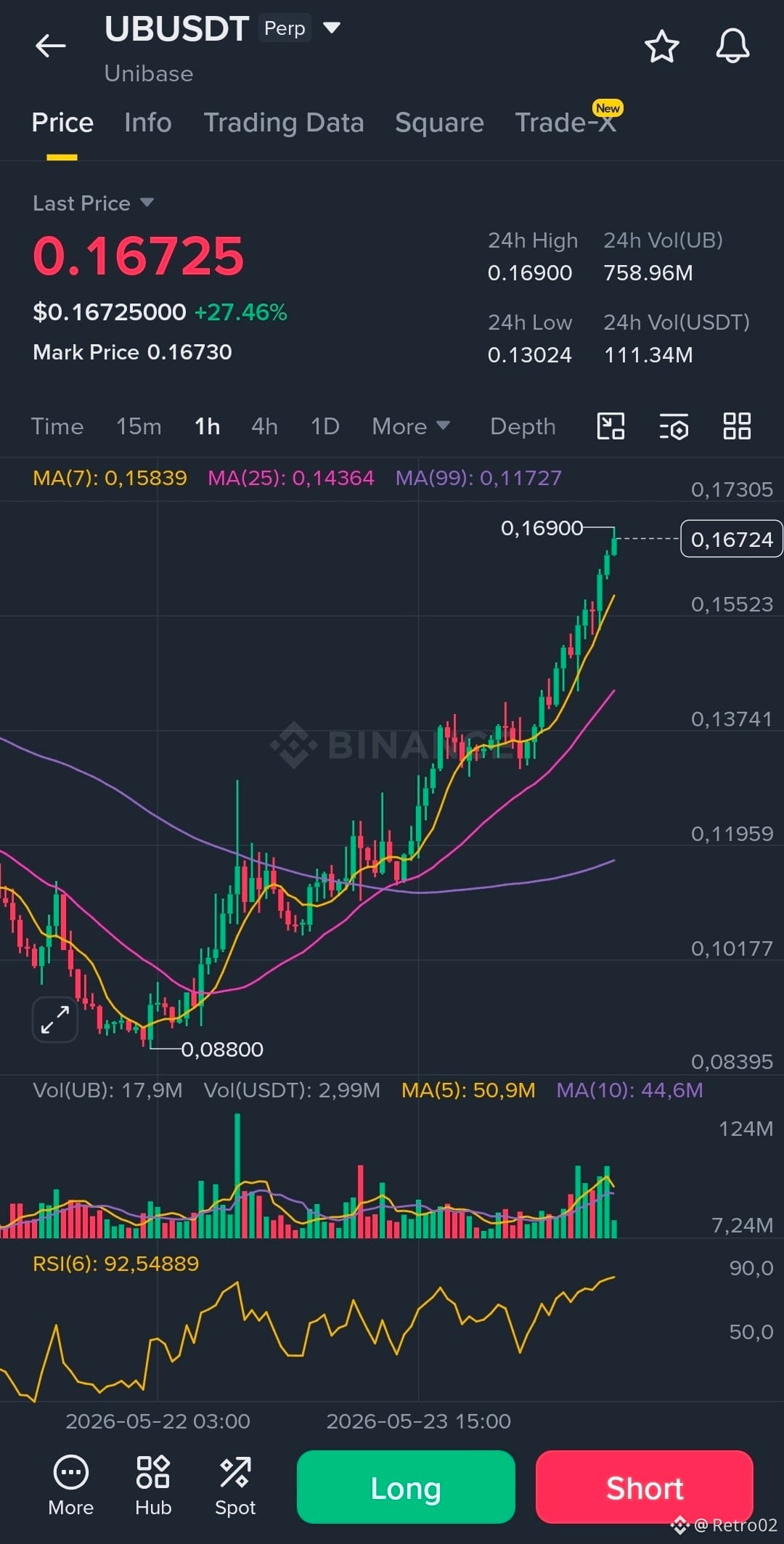Image resolution: width=784 pixels, height=1544 pixels.
Task: Open the Hub icon in bottom bar
Action: pyautogui.click(x=153, y=1486)
